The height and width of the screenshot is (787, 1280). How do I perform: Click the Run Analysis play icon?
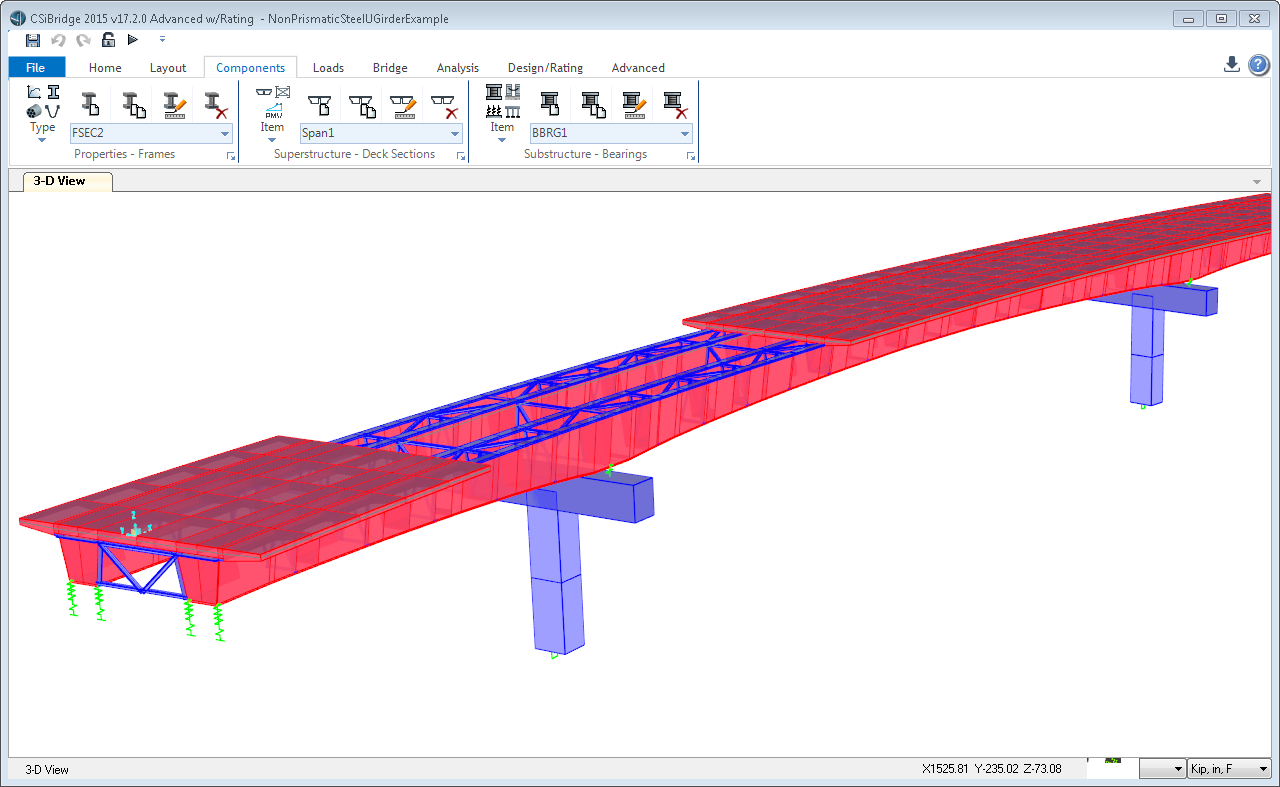(133, 40)
